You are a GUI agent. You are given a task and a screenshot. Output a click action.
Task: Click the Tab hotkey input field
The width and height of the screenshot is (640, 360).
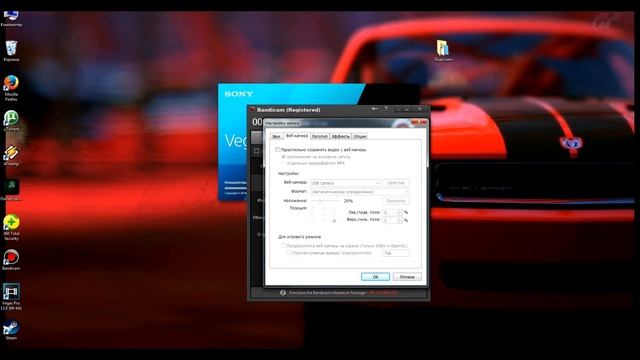[x=396, y=253]
